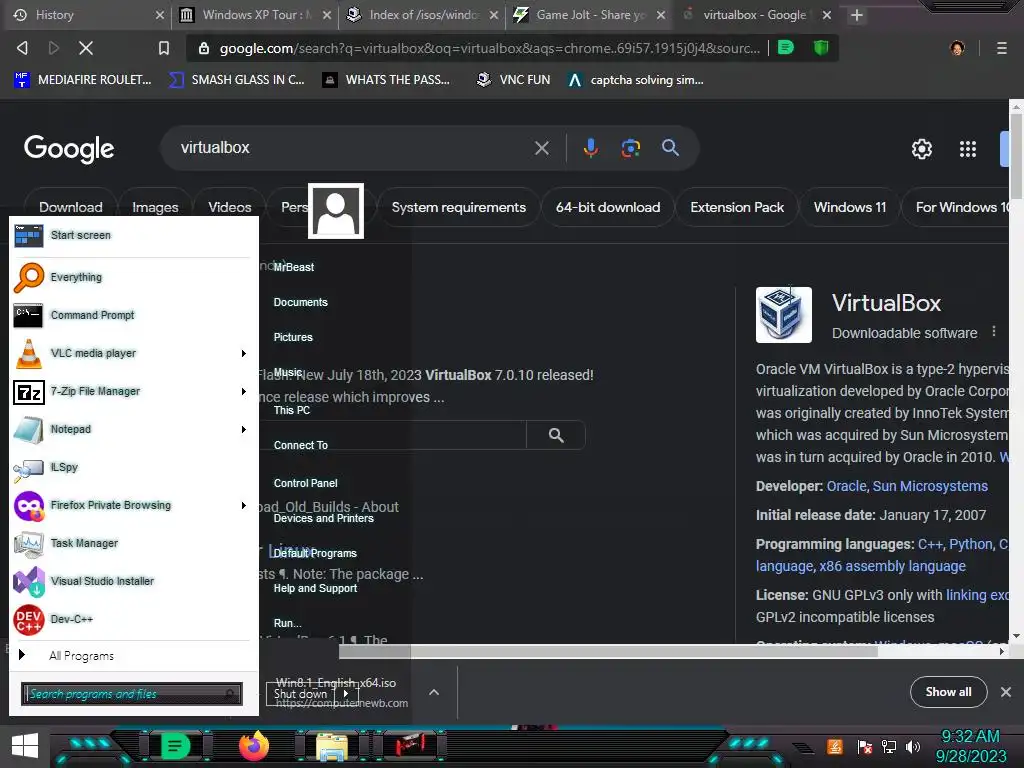Select Extension Pack search chip
This screenshot has width=1024, height=768.
tap(737, 208)
